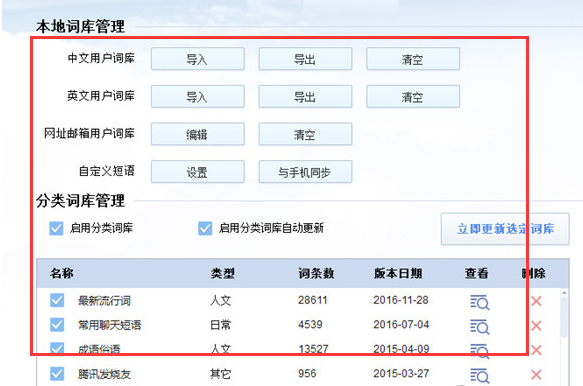The width and height of the screenshot is (583, 386).
Task: Click the 立即更新选定词库 button
Action: pos(505,229)
